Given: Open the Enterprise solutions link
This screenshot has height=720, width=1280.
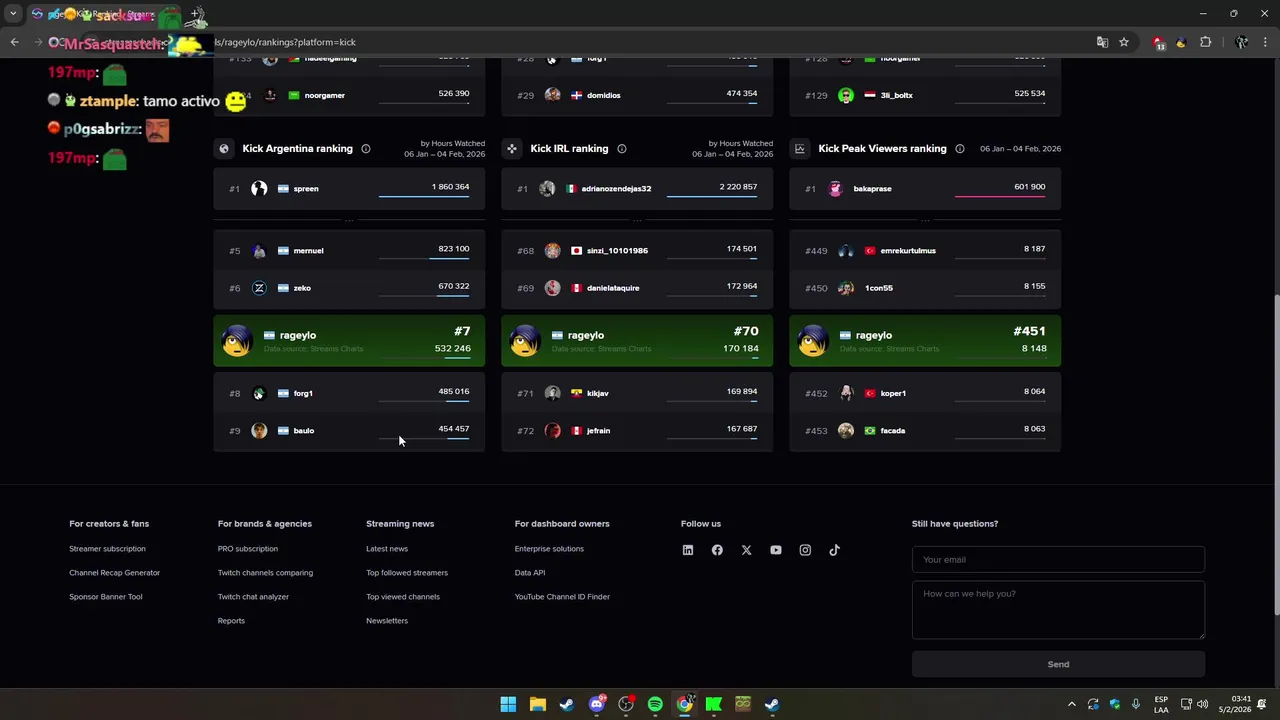Looking at the screenshot, I should point(549,549).
